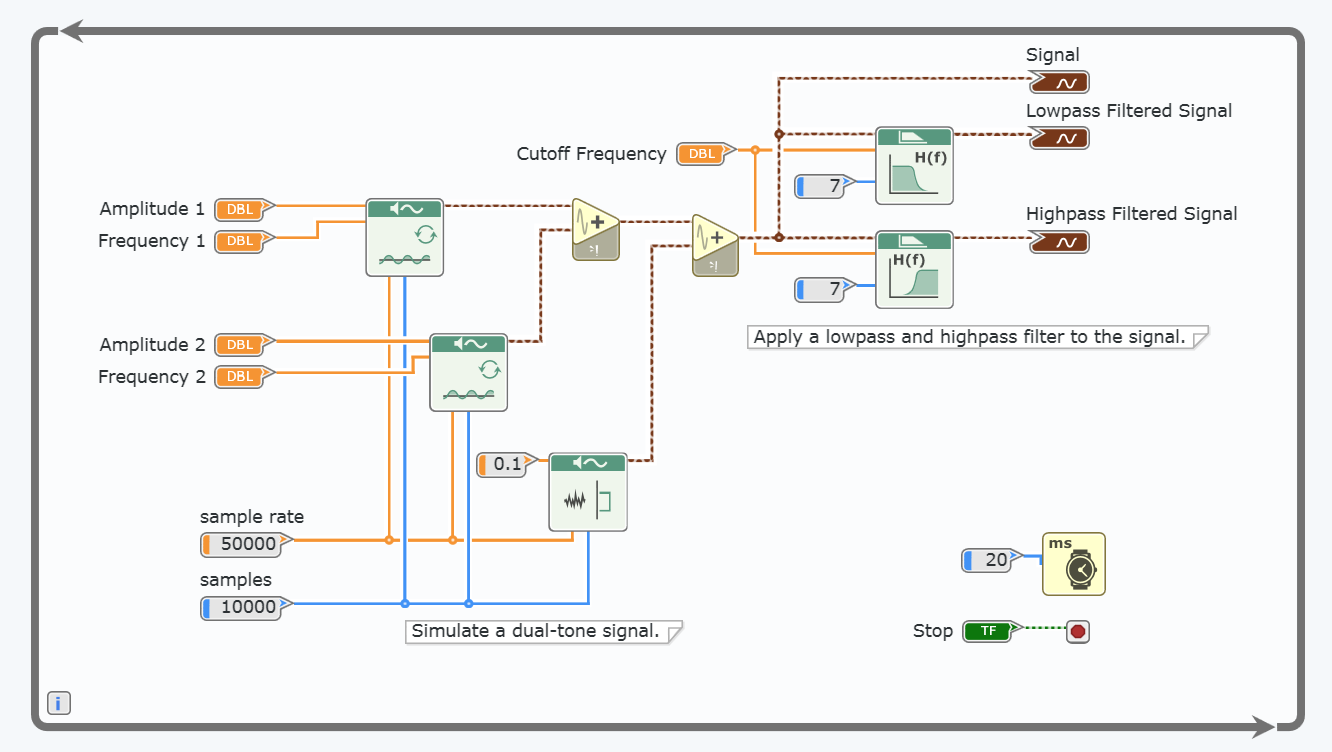Click the samples constant 10000
The image size is (1332, 752).
point(246,607)
